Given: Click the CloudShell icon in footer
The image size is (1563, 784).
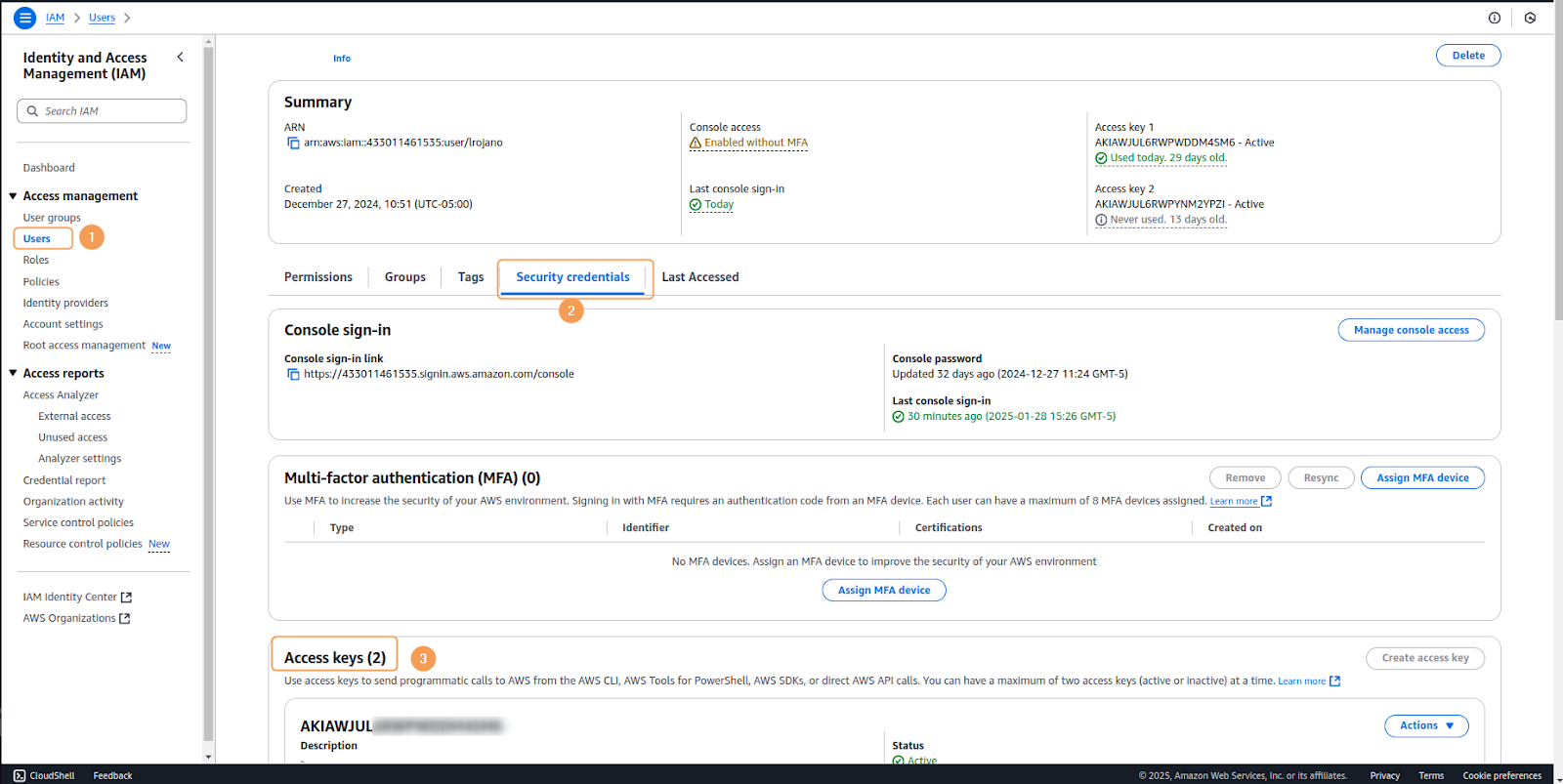Looking at the screenshot, I should point(20,775).
